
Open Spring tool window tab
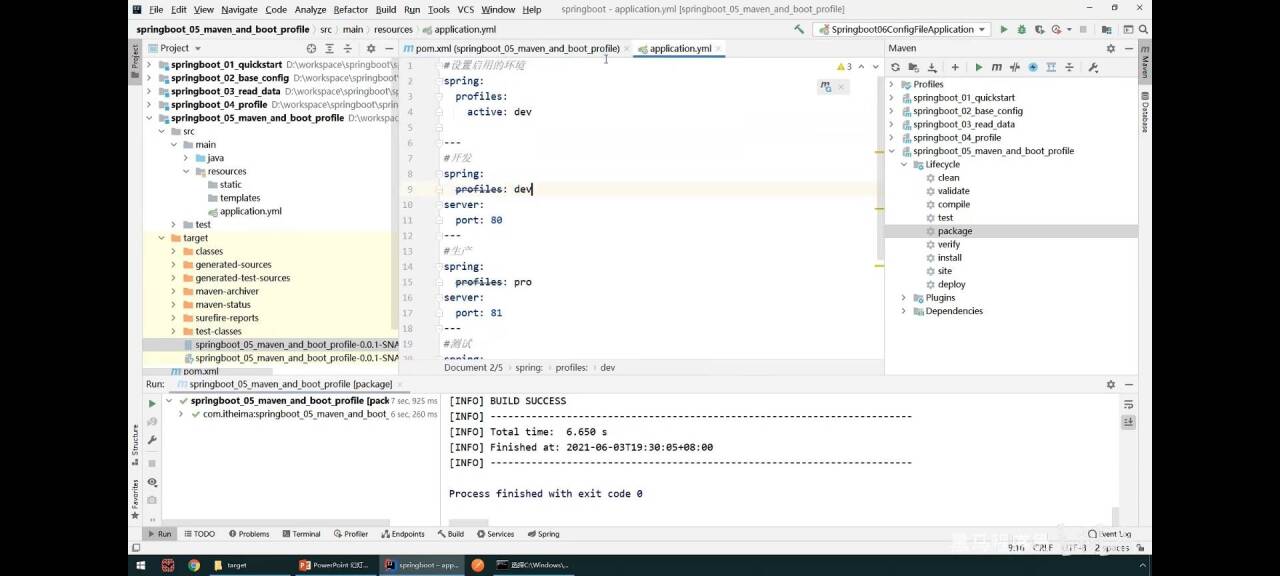543,534
